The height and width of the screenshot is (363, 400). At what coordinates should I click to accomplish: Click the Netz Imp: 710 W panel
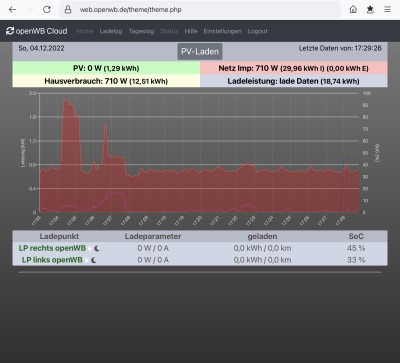click(294, 68)
